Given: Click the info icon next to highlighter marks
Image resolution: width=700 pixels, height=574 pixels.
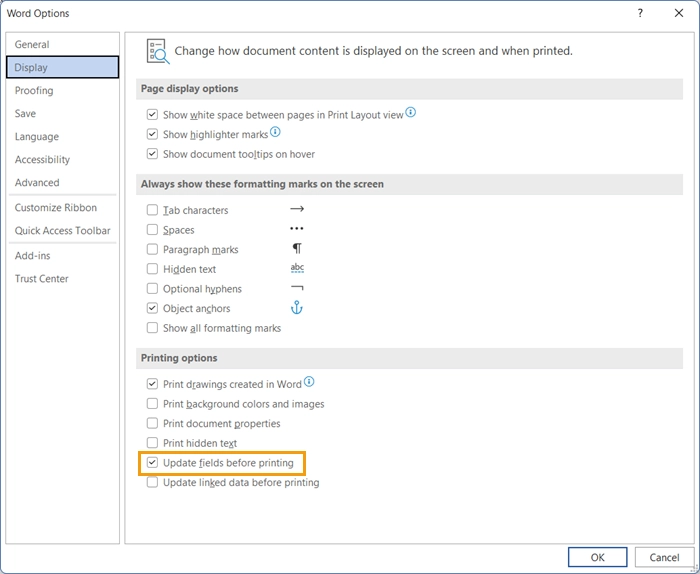Looking at the screenshot, I should click(x=275, y=132).
